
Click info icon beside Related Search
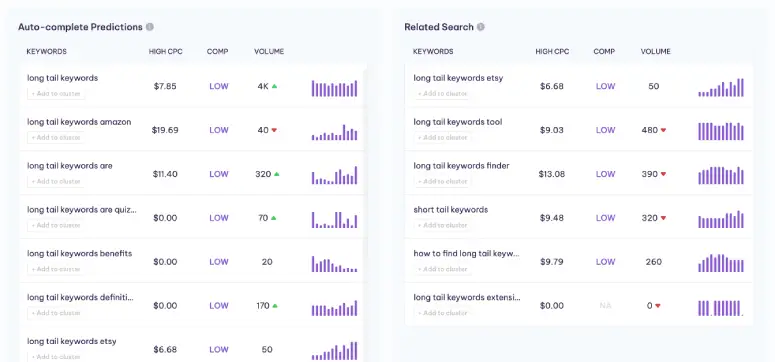480,27
